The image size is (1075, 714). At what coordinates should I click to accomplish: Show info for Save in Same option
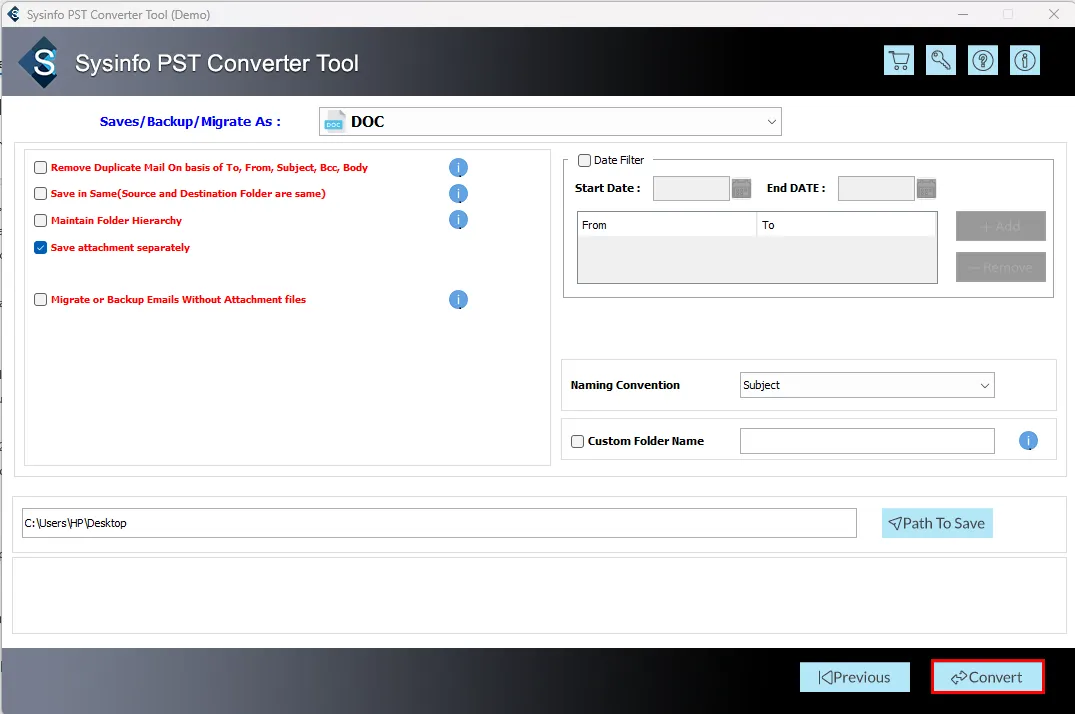click(458, 194)
